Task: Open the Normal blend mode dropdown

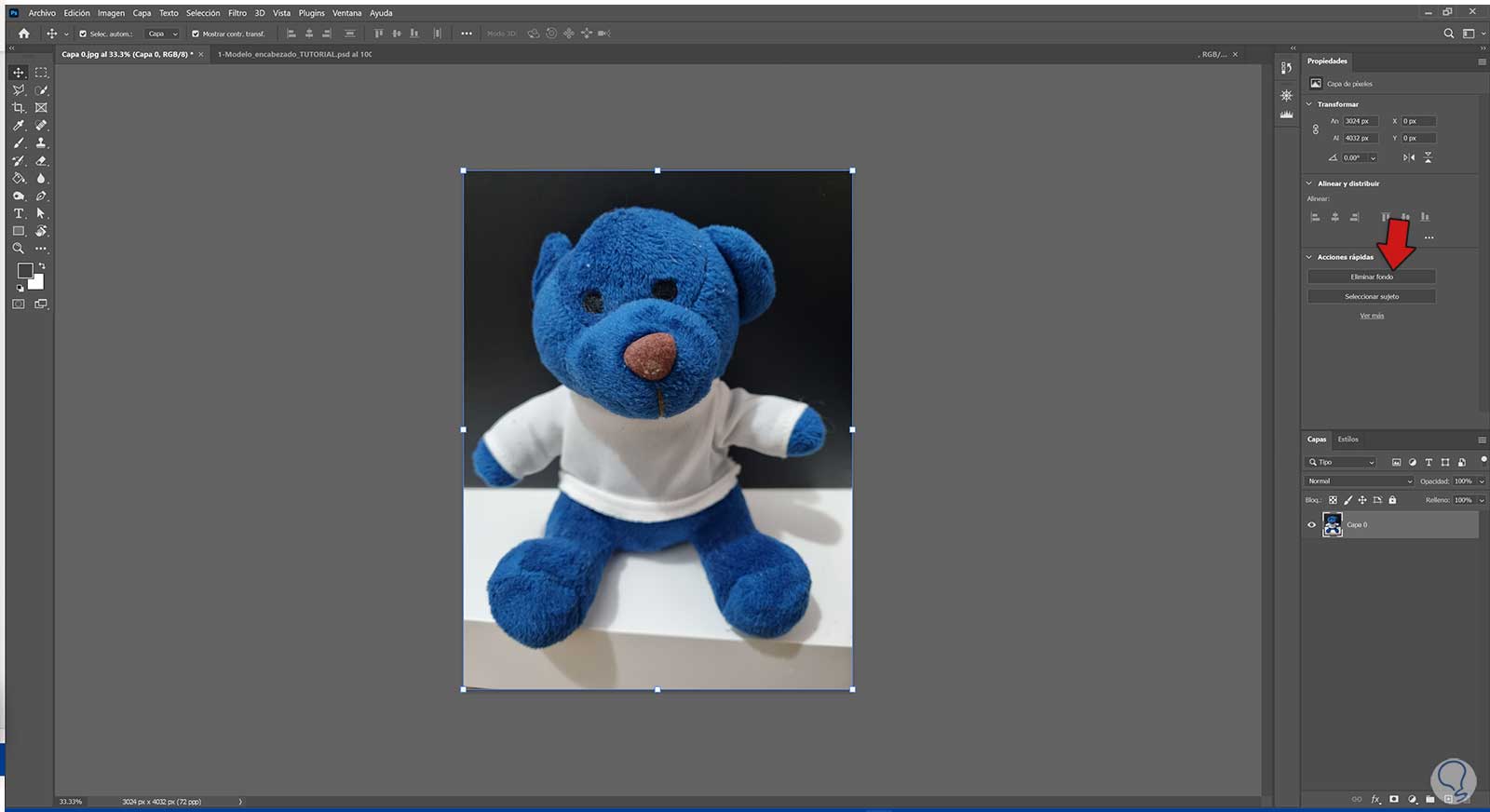Action: tap(1360, 481)
